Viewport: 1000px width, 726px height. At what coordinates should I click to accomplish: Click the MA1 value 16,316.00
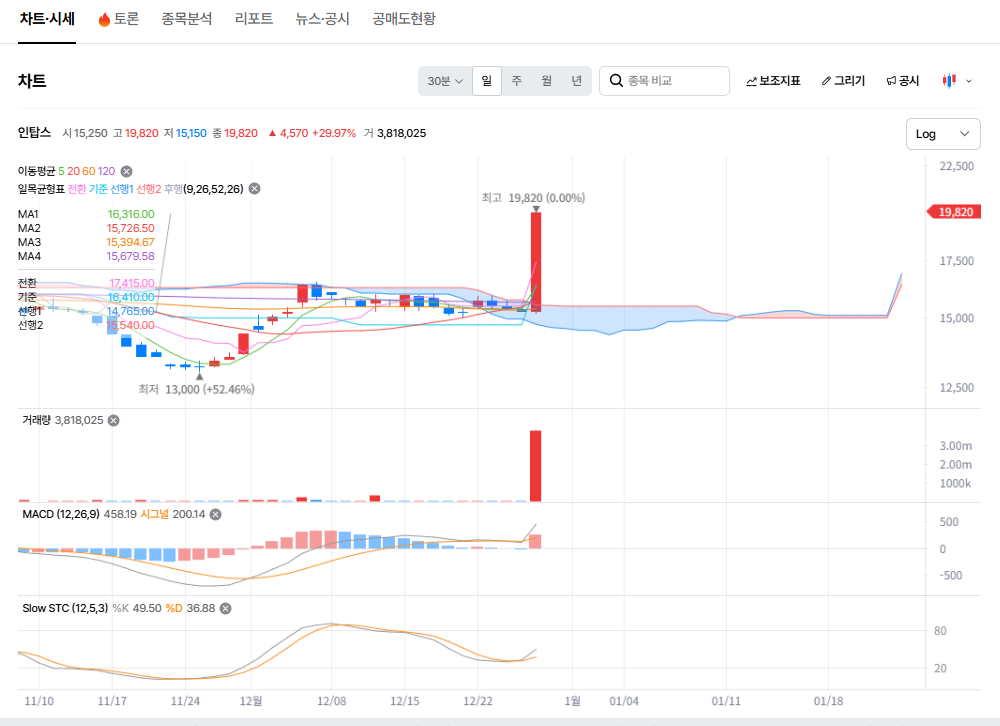click(131, 214)
